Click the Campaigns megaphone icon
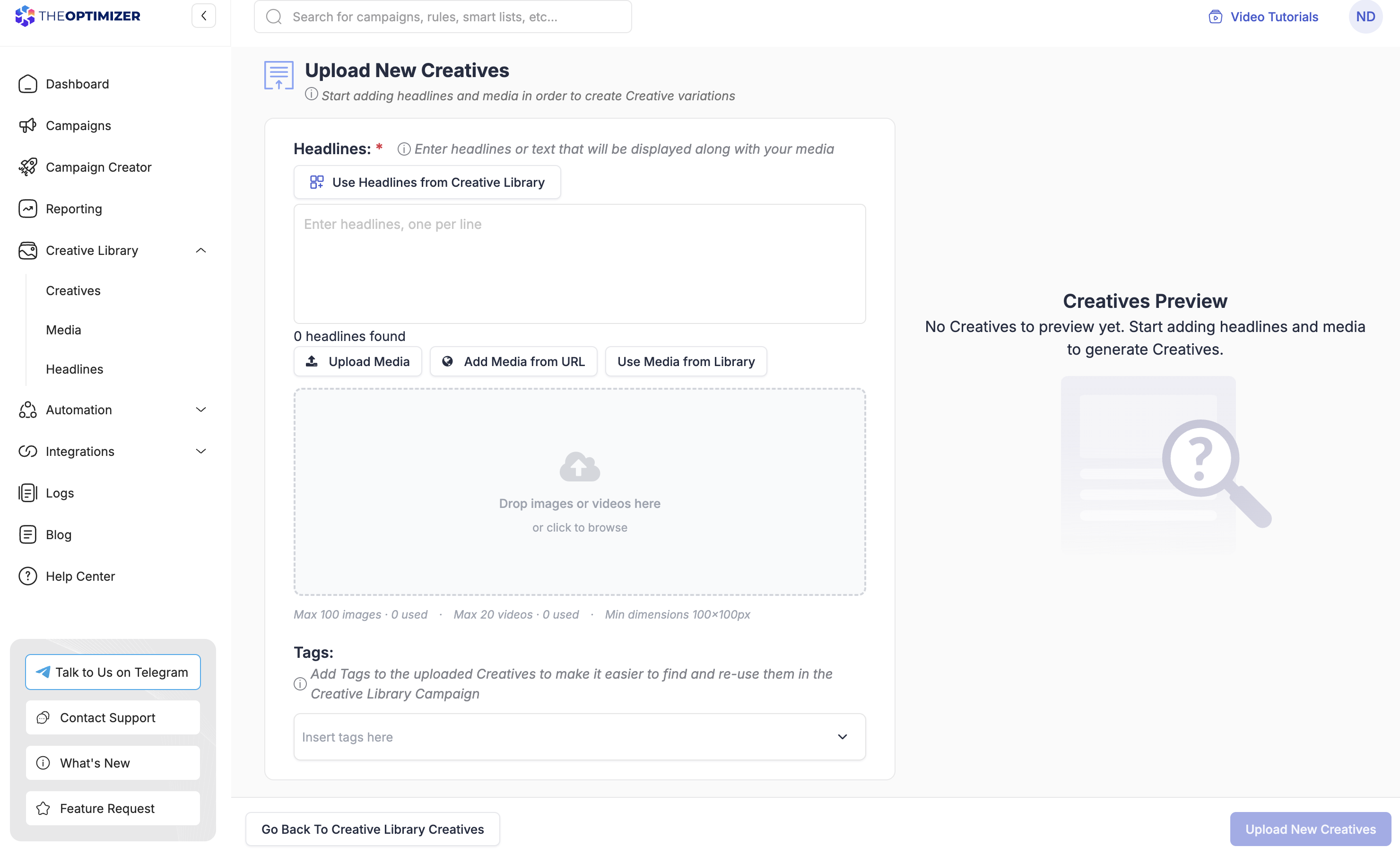 pyautogui.click(x=27, y=126)
